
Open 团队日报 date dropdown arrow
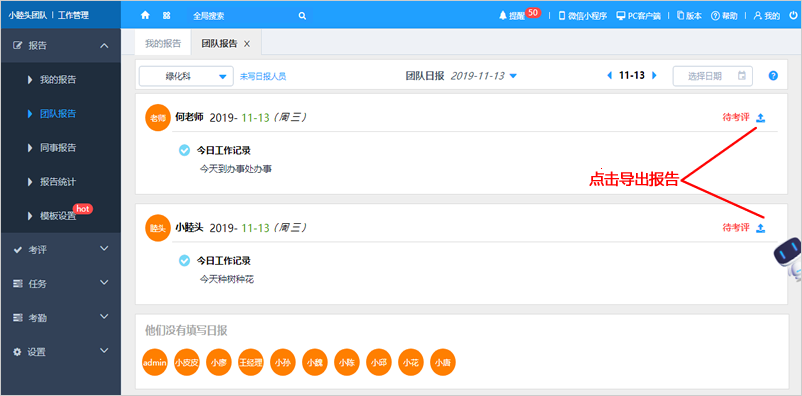pos(514,76)
